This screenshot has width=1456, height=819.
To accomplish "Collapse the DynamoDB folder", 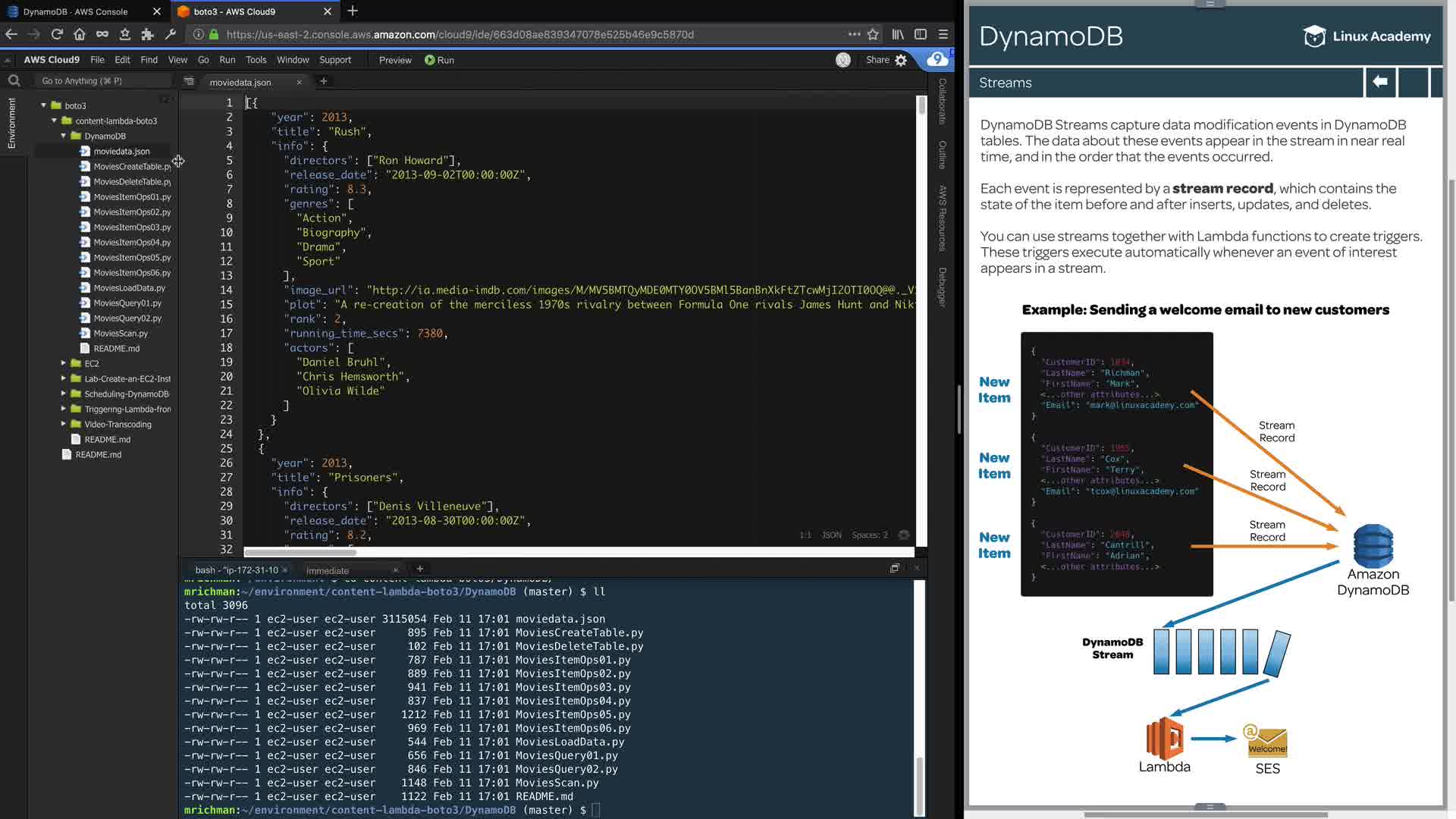I will (64, 136).
